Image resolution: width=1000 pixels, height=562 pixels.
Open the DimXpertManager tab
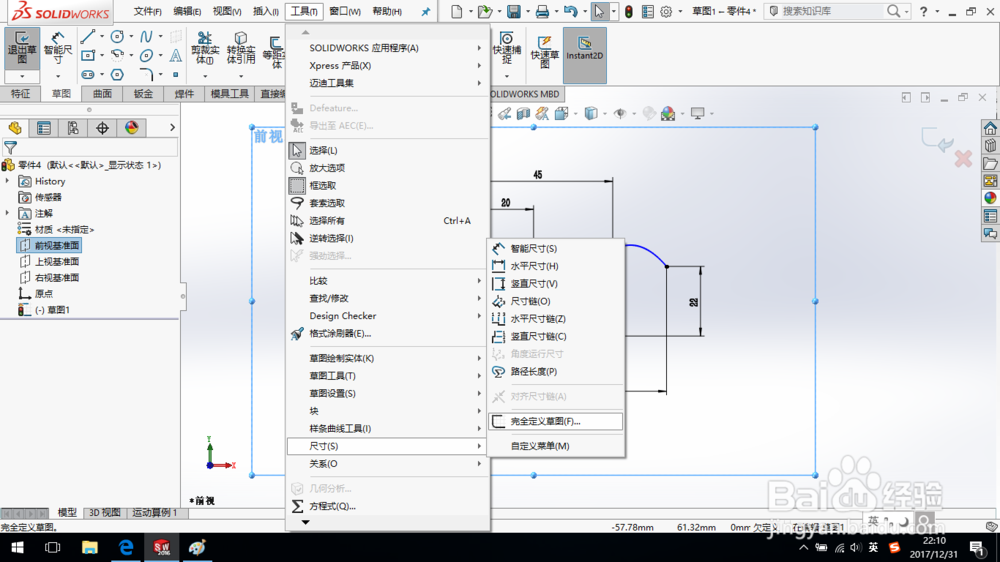pyautogui.click(x=103, y=128)
